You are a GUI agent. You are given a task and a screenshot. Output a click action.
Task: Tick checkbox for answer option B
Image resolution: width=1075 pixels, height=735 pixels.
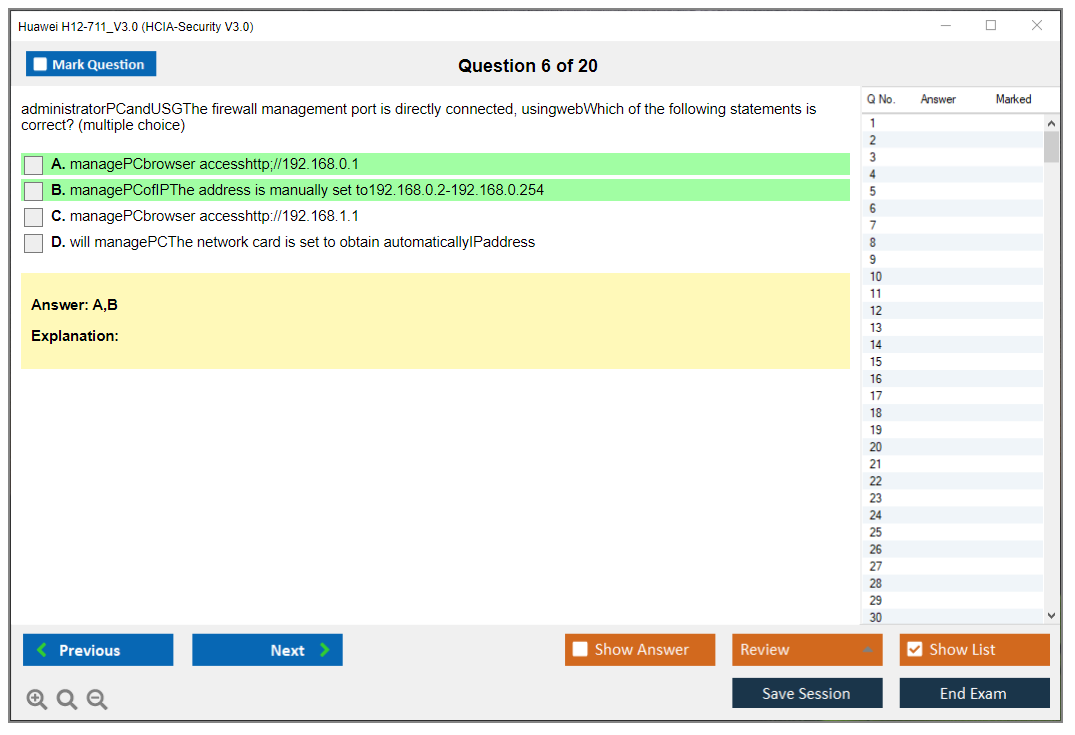pyautogui.click(x=34, y=191)
